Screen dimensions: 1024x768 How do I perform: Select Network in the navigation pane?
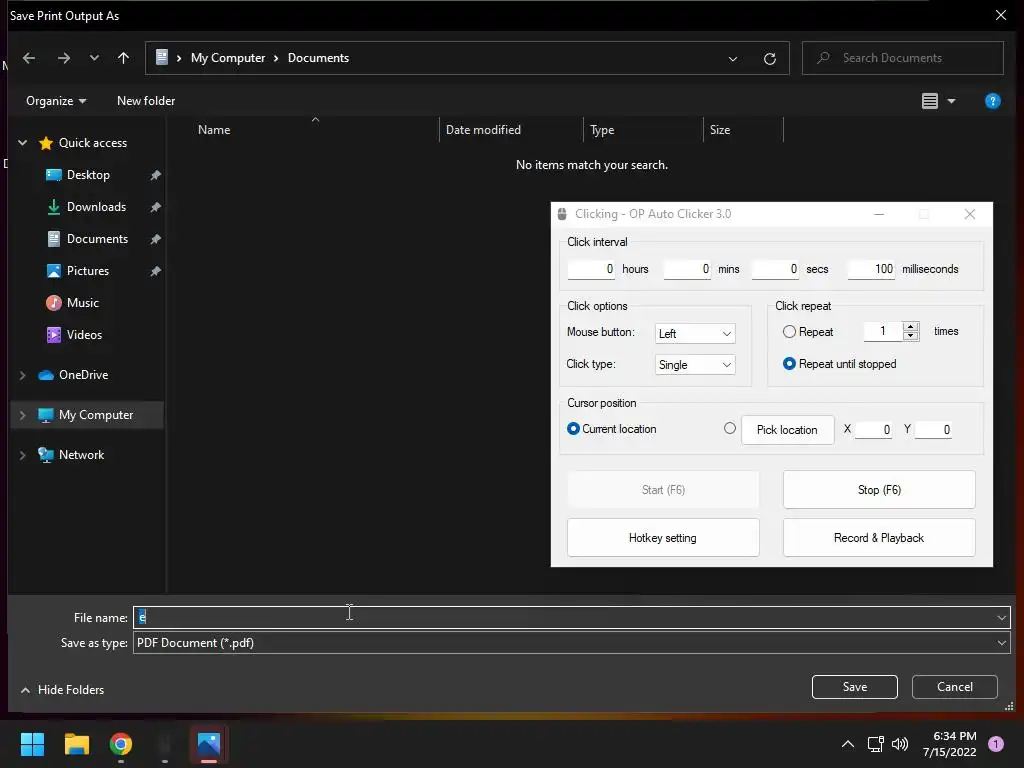[x=81, y=455]
